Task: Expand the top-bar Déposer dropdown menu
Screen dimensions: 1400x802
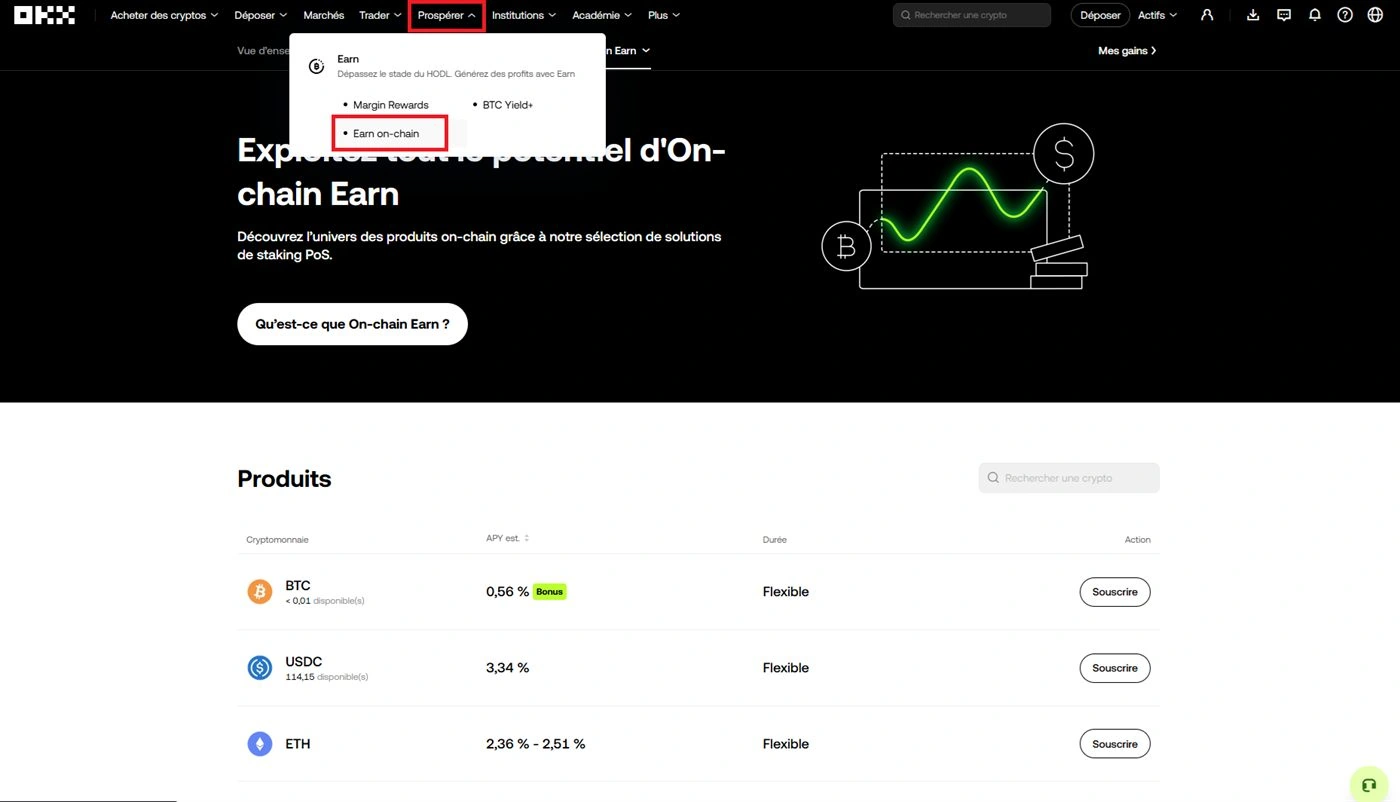Action: [x=261, y=15]
